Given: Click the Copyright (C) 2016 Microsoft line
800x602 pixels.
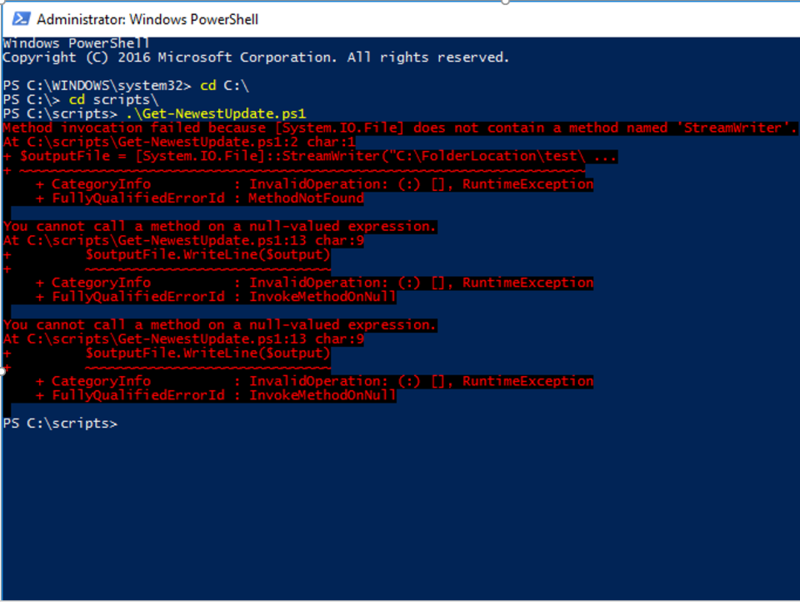Looking at the screenshot, I should [x=256, y=57].
